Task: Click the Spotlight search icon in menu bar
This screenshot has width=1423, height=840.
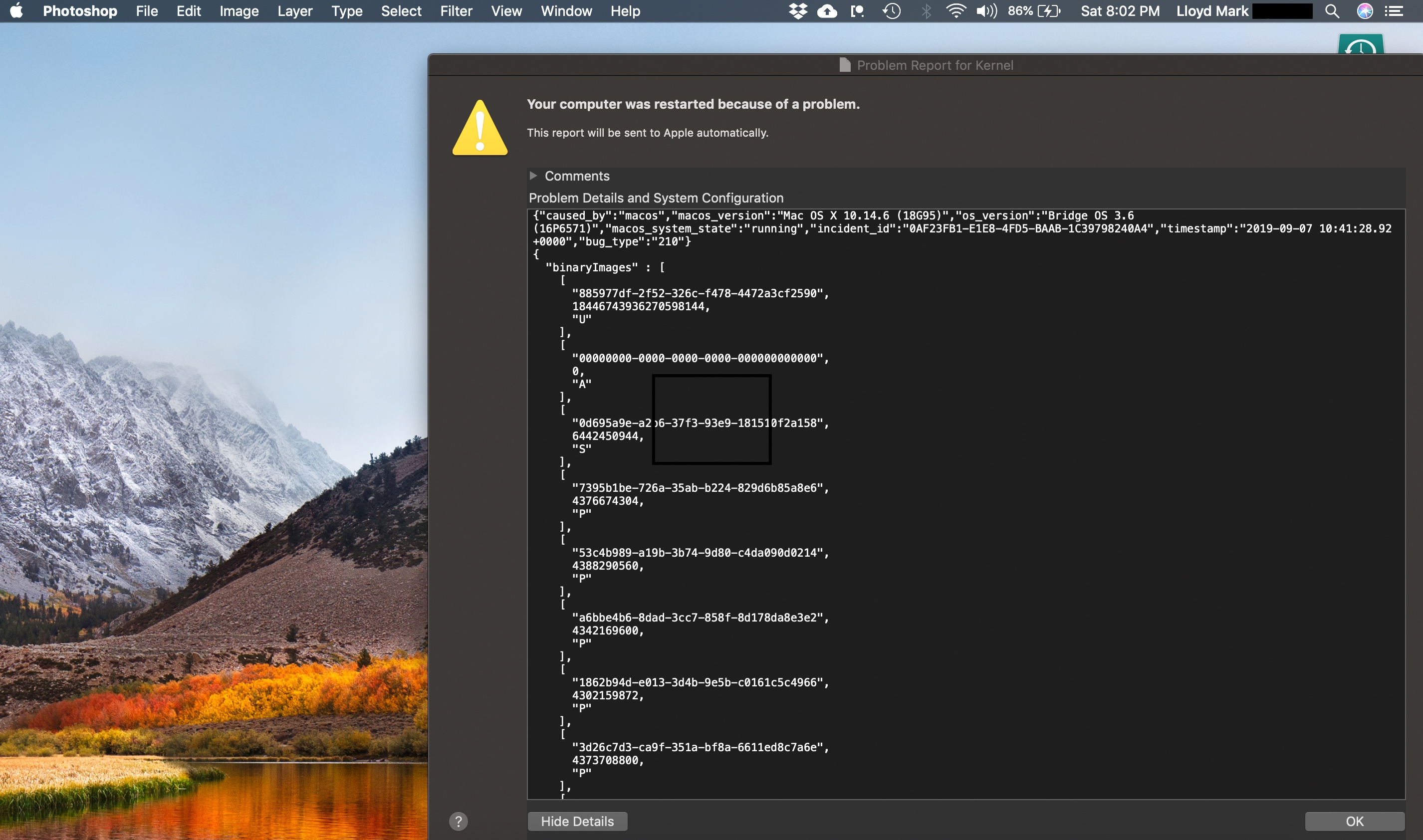Action: [x=1334, y=11]
